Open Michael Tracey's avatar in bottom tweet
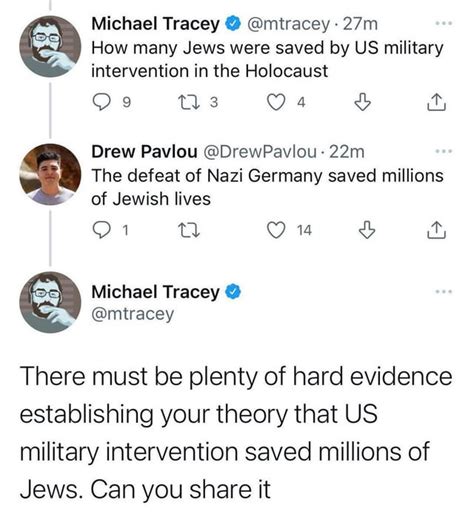The image size is (474, 519). pyautogui.click(x=50, y=302)
